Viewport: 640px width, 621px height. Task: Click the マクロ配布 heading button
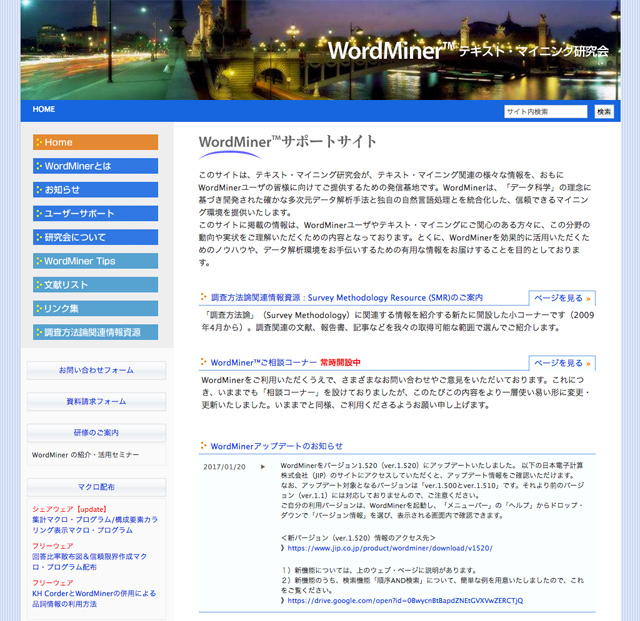tap(96, 487)
